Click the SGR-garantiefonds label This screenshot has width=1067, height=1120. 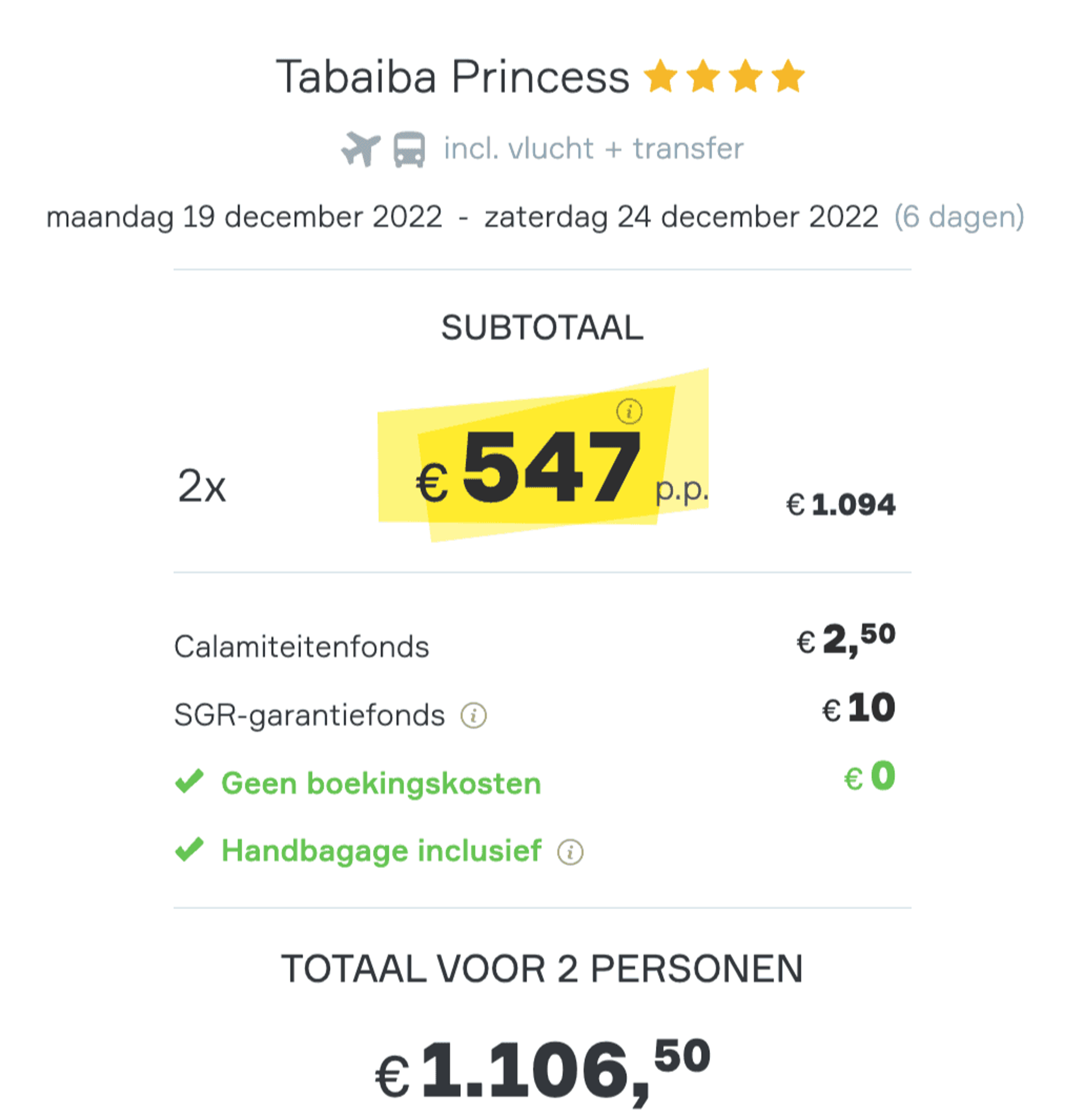click(310, 715)
